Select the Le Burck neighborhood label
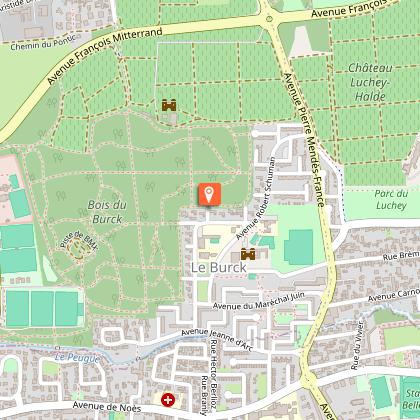Image resolution: width=420 pixels, height=420 pixels. click(218, 267)
